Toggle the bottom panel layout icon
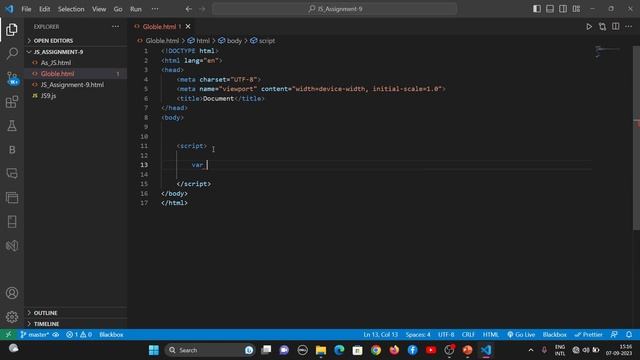This screenshot has width=640, height=360. [x=550, y=9]
